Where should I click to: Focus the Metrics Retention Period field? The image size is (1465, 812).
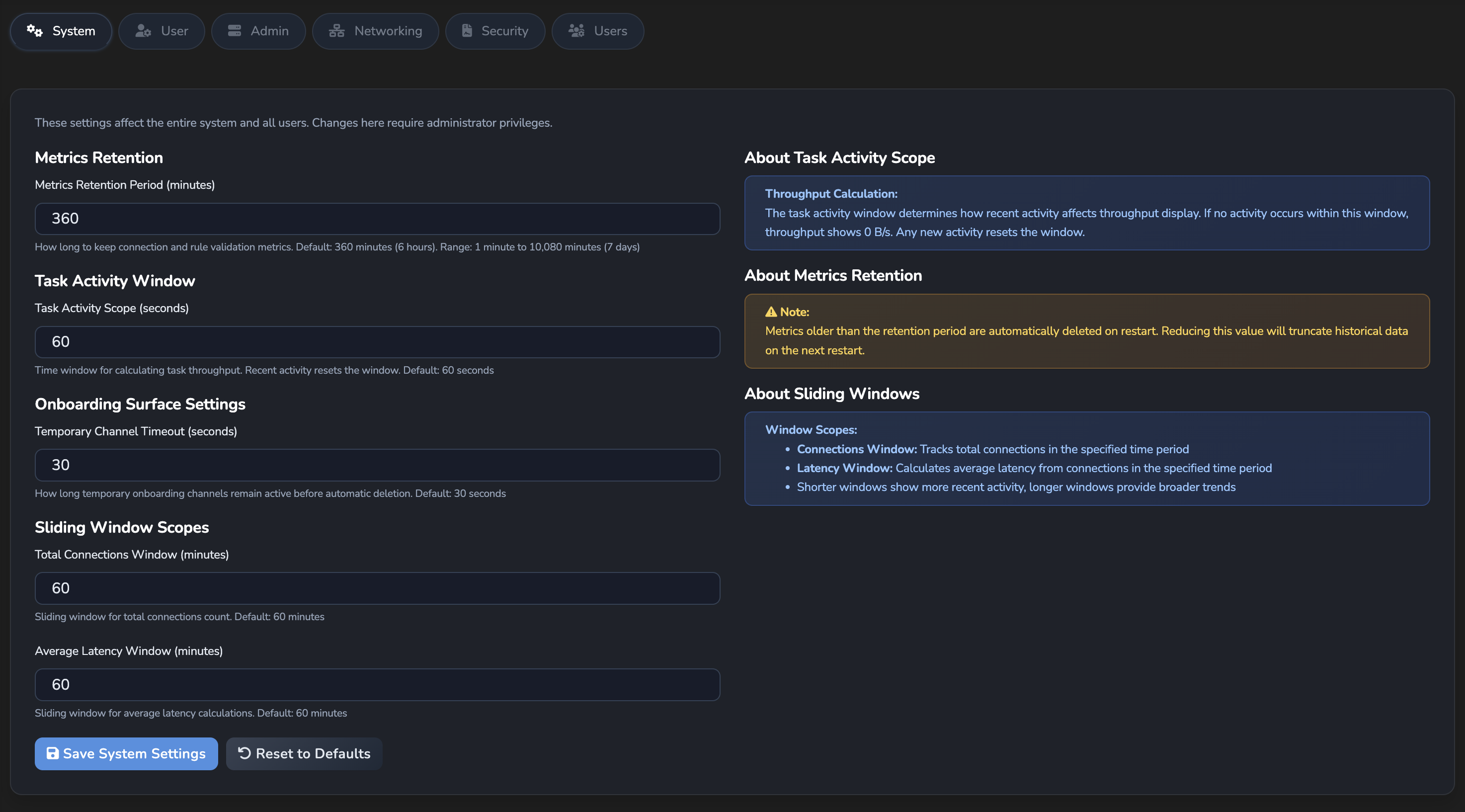point(377,219)
